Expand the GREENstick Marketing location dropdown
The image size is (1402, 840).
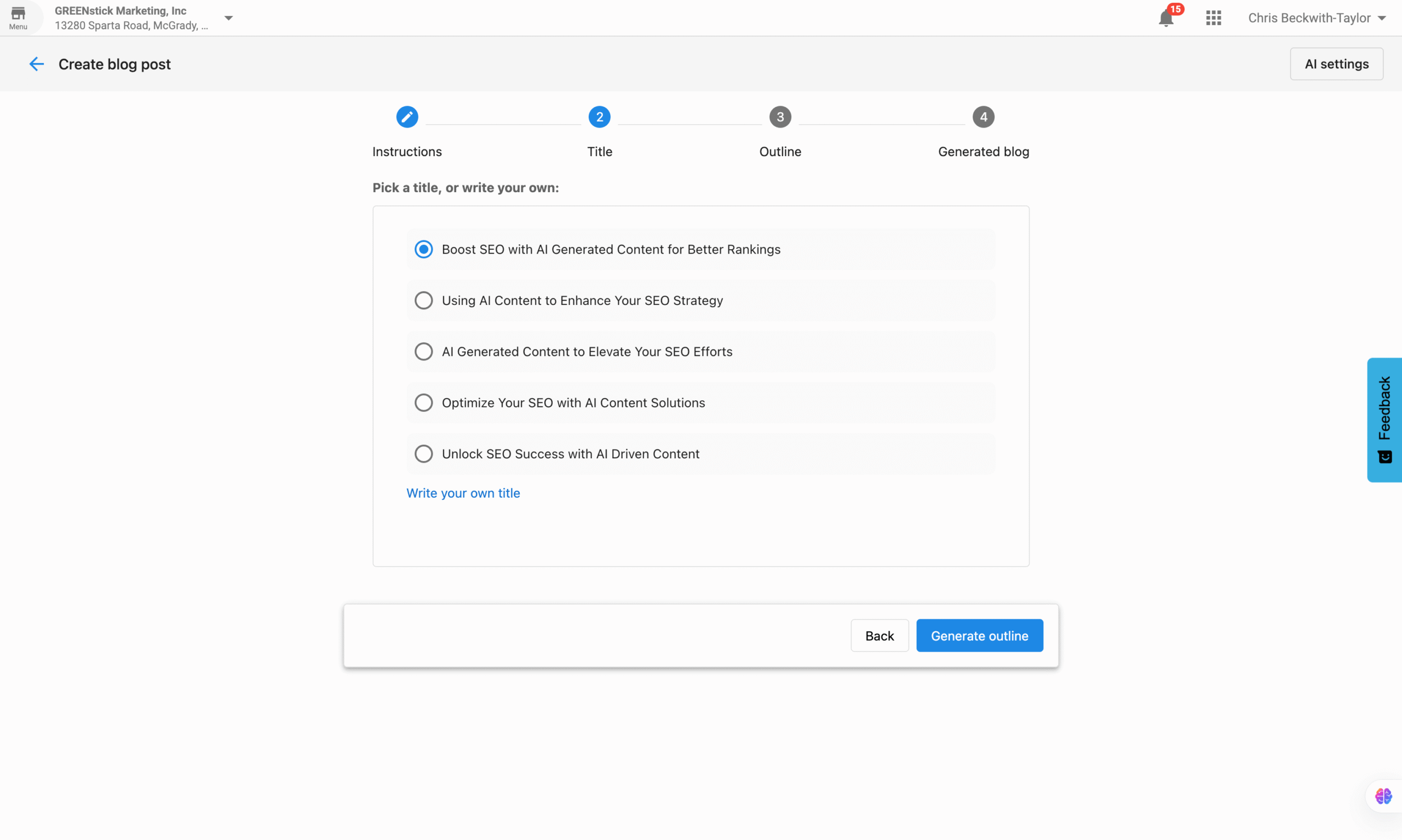point(229,18)
